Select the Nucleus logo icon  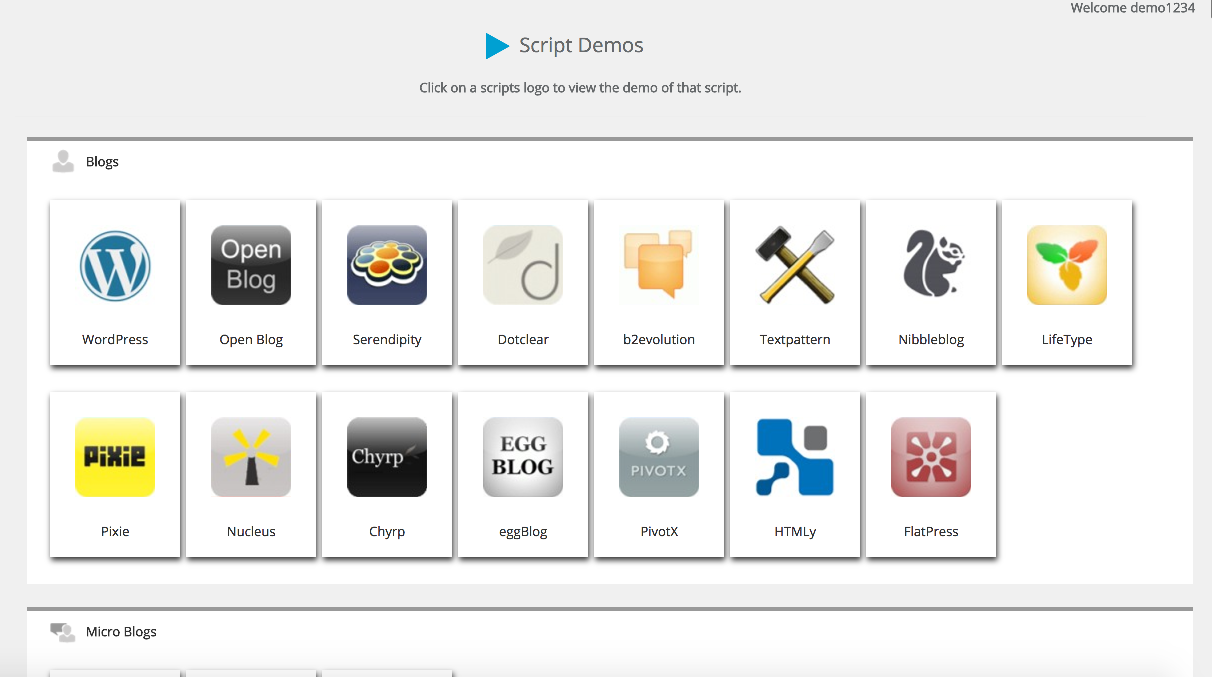pyautogui.click(x=251, y=457)
